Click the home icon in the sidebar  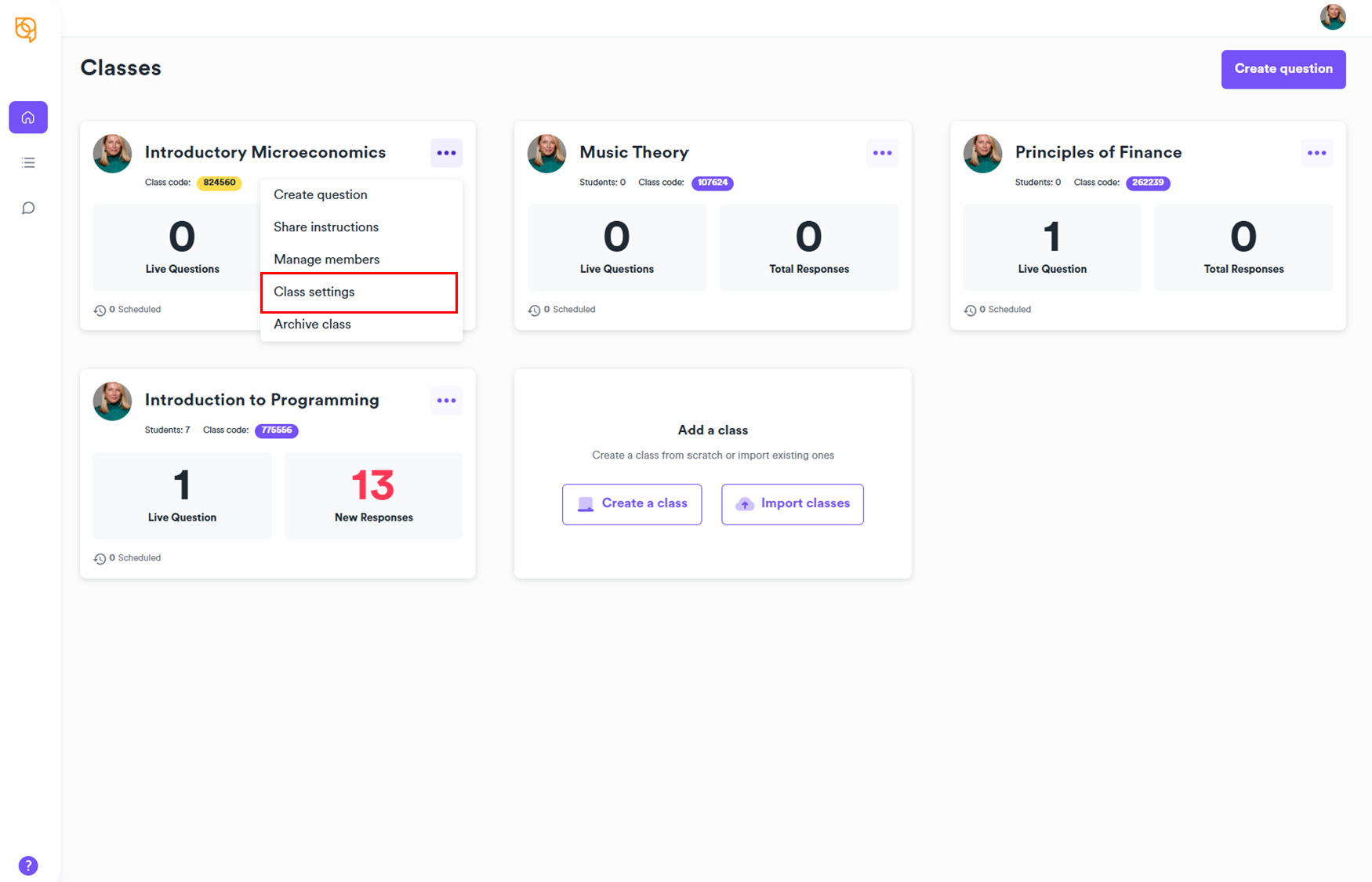(28, 118)
